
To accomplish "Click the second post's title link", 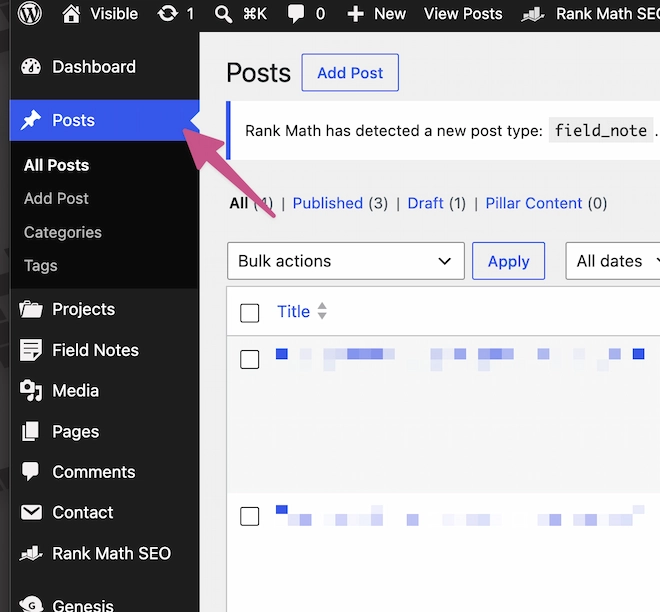I will tap(460, 516).
